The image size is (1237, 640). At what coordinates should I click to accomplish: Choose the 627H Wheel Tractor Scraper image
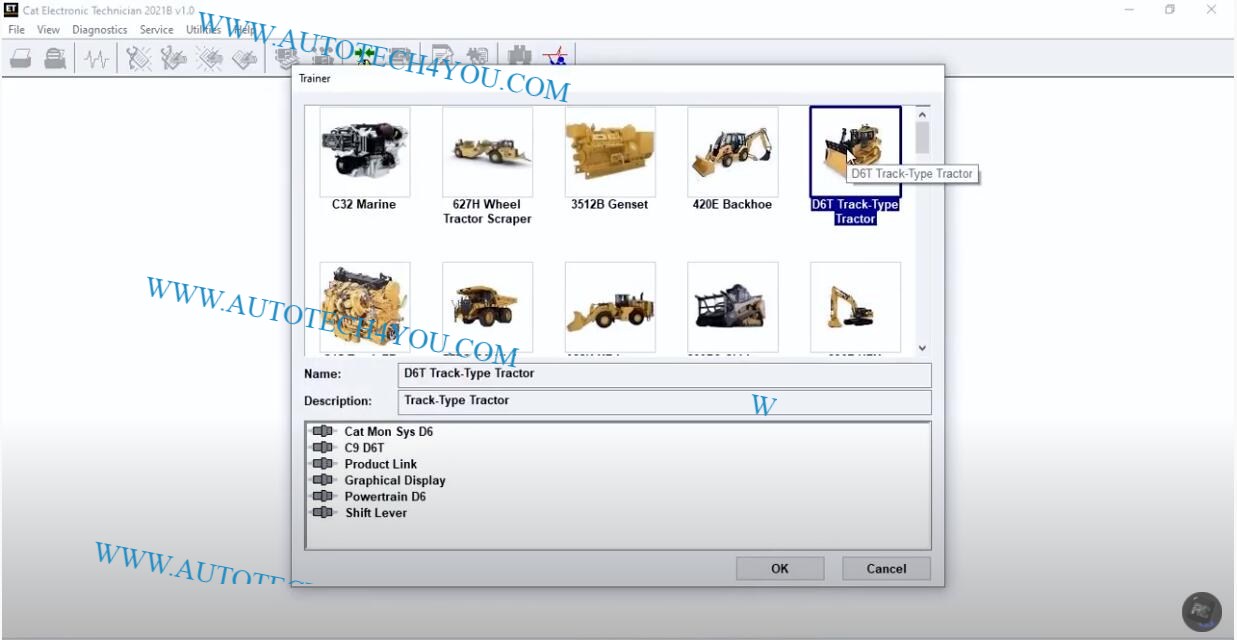pyautogui.click(x=487, y=151)
